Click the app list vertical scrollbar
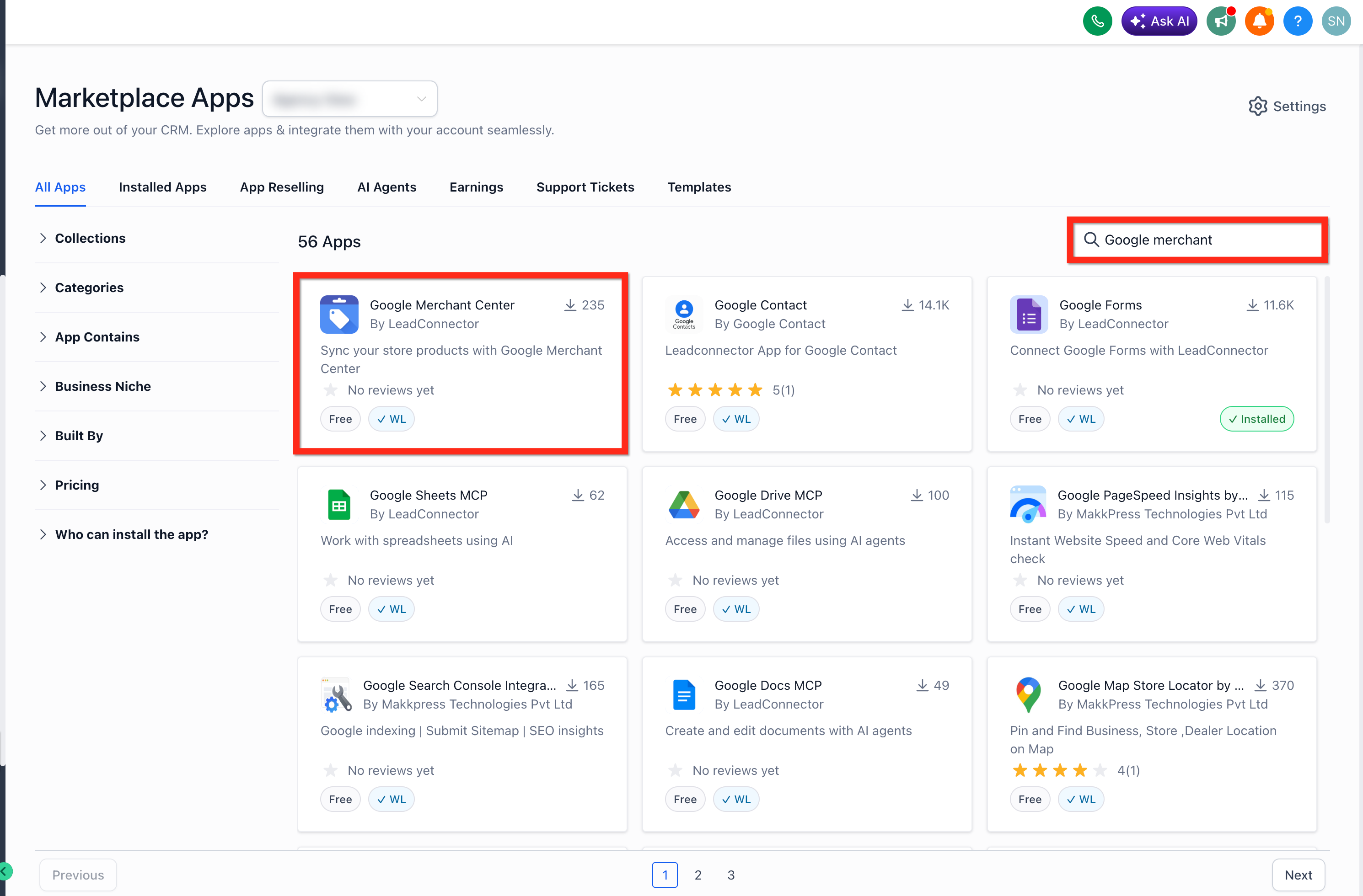Viewport: 1363px width, 896px height. pyautogui.click(x=1327, y=400)
